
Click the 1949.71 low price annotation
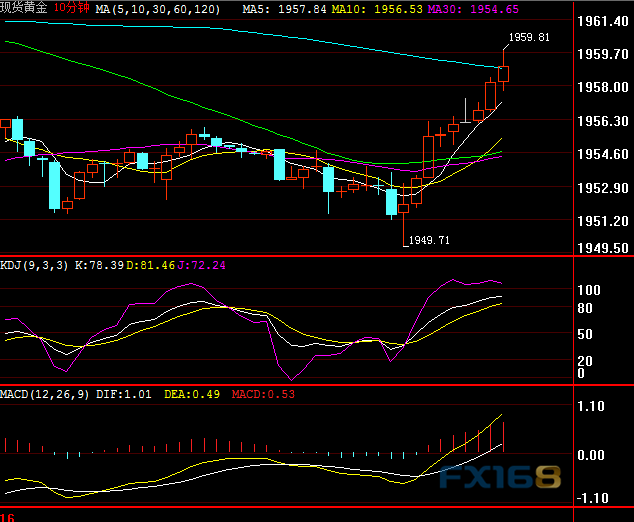point(429,240)
